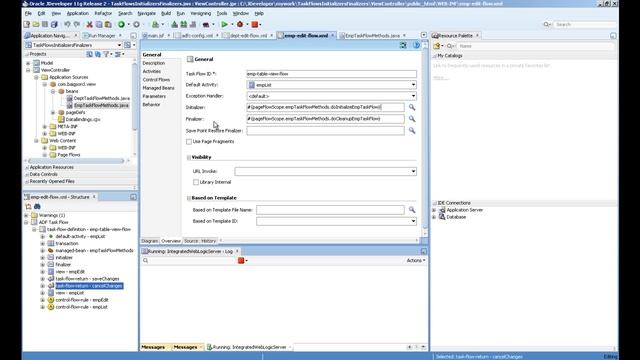Switch to the Source editor tab
Viewport: 640px width, 360px height.
[191, 241]
